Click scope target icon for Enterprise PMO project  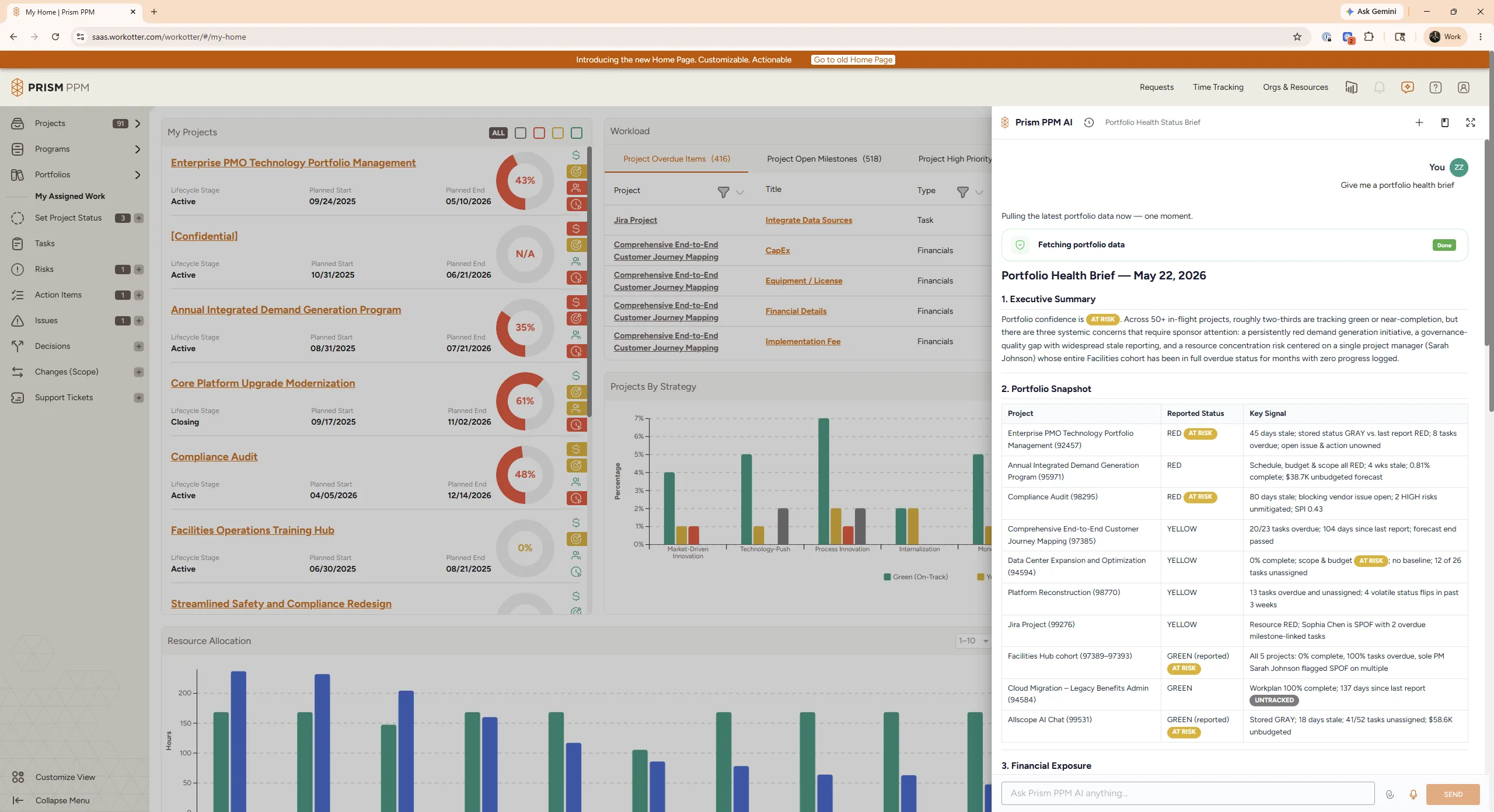tap(576, 171)
